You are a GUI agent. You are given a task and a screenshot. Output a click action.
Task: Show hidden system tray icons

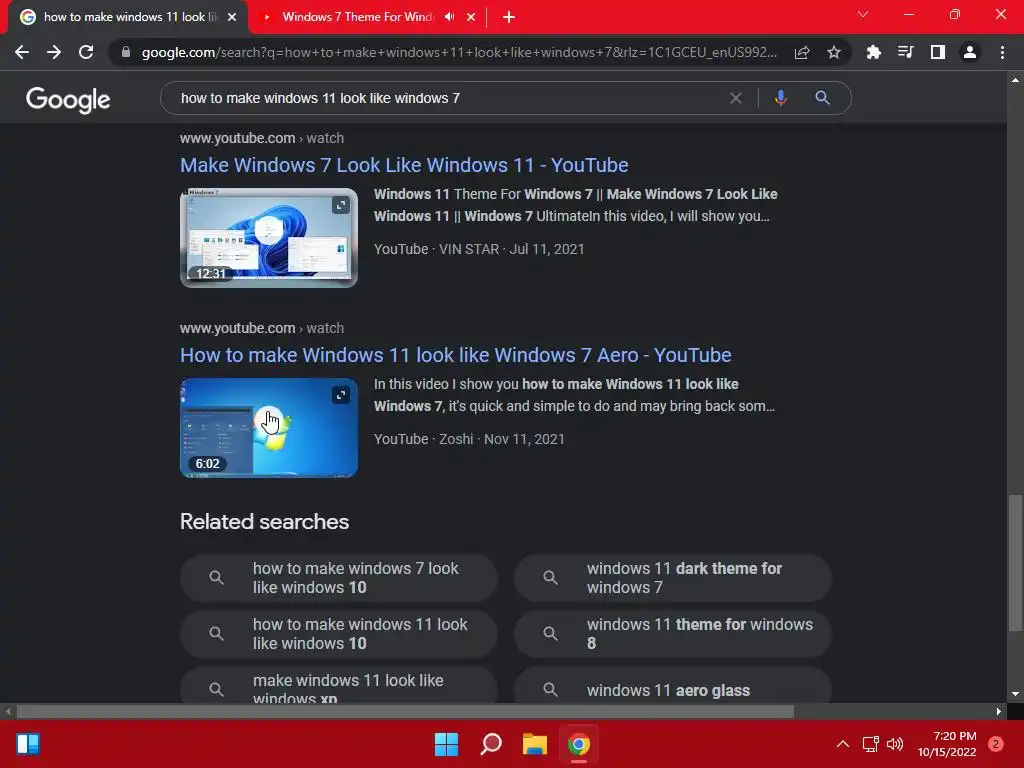843,744
